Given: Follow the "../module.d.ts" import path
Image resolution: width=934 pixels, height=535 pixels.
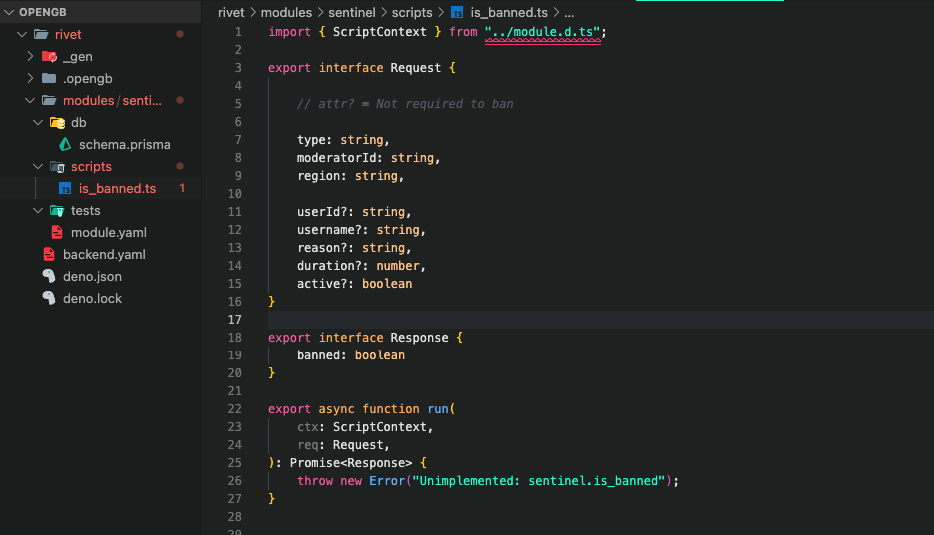Looking at the screenshot, I should coord(543,32).
